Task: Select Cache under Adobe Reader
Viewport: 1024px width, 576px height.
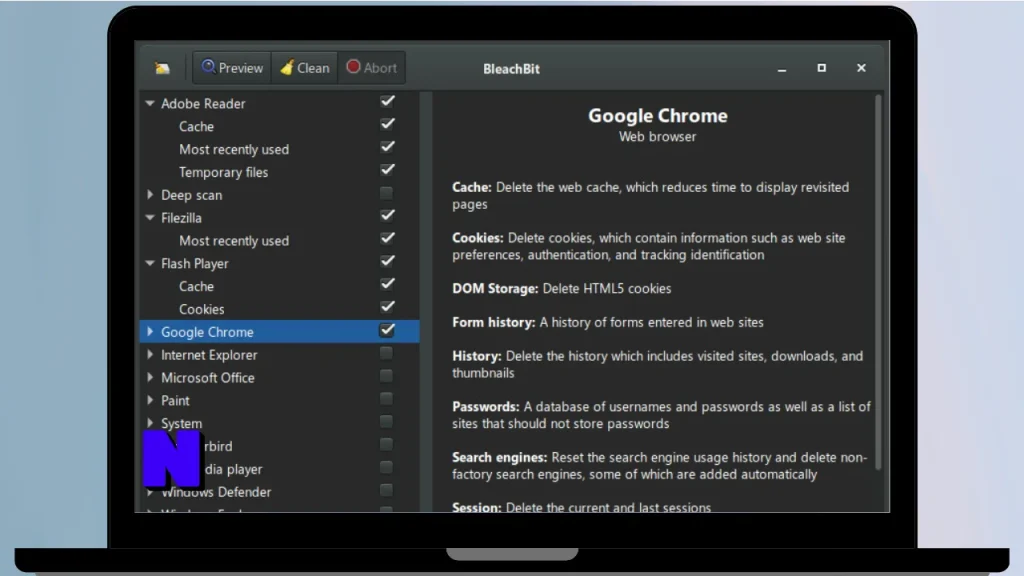Action: [280, 126]
